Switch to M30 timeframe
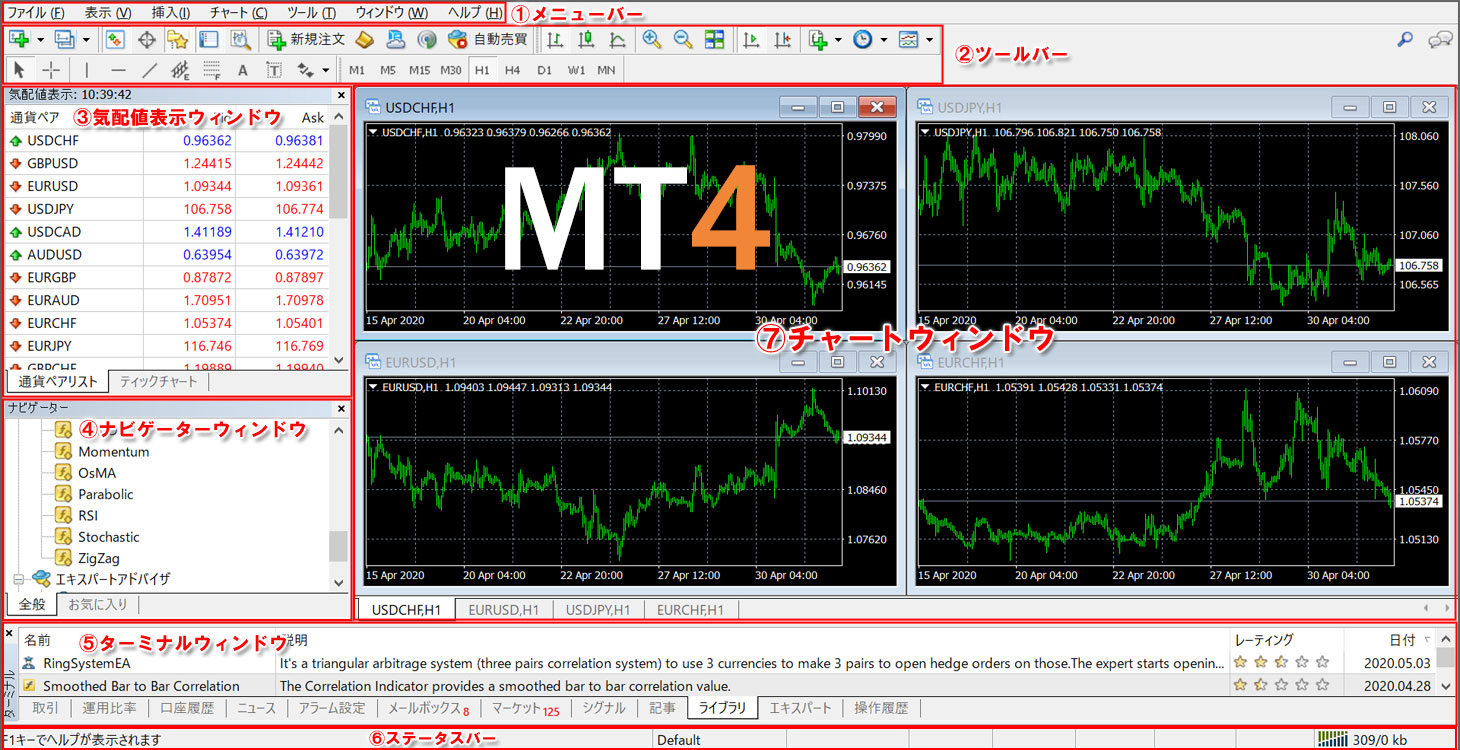 click(x=451, y=70)
